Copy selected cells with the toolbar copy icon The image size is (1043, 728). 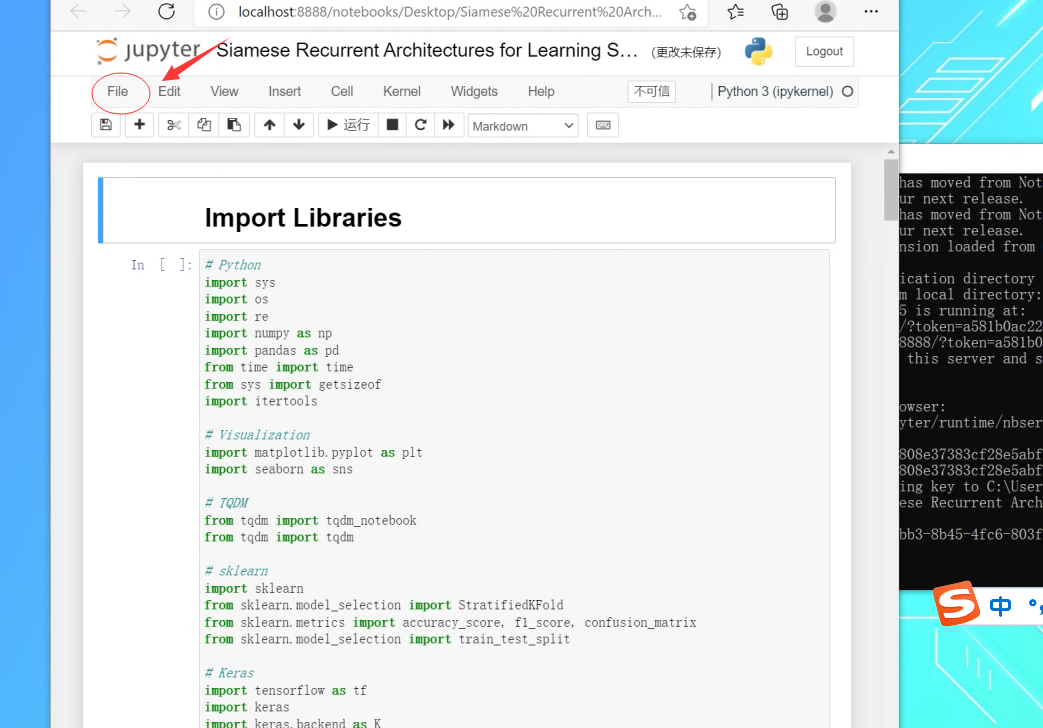pos(204,125)
